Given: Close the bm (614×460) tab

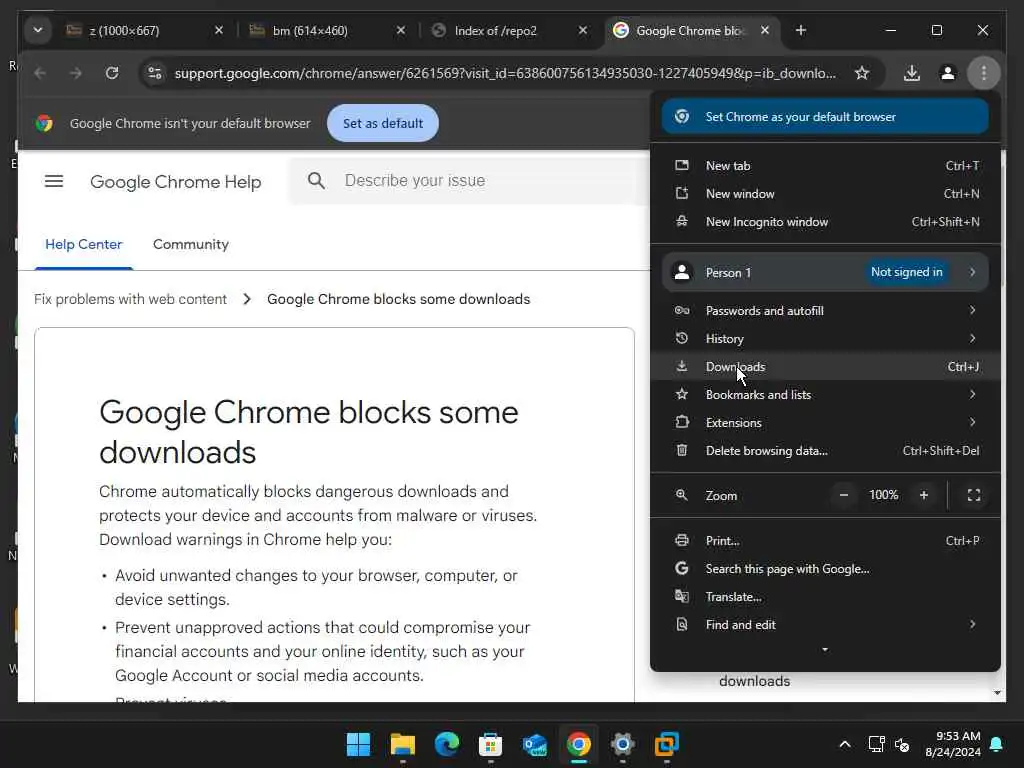Looking at the screenshot, I should coord(401,30).
